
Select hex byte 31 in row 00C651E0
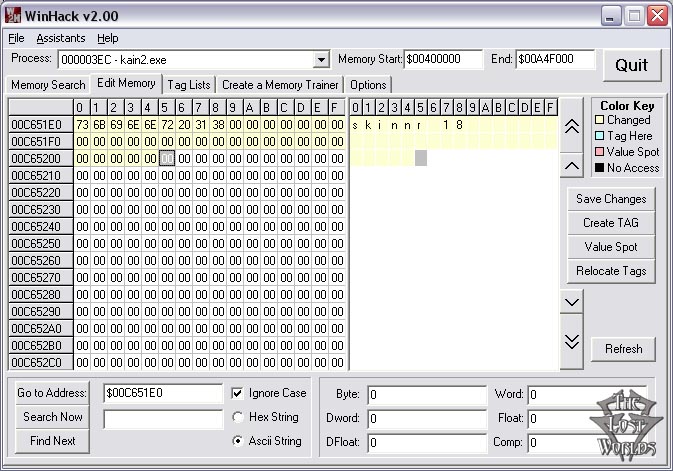(201, 125)
